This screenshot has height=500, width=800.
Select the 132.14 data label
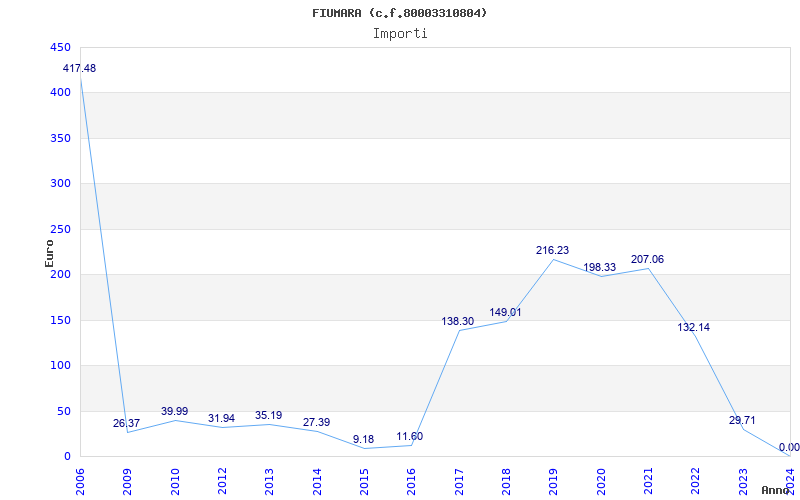(x=693, y=328)
